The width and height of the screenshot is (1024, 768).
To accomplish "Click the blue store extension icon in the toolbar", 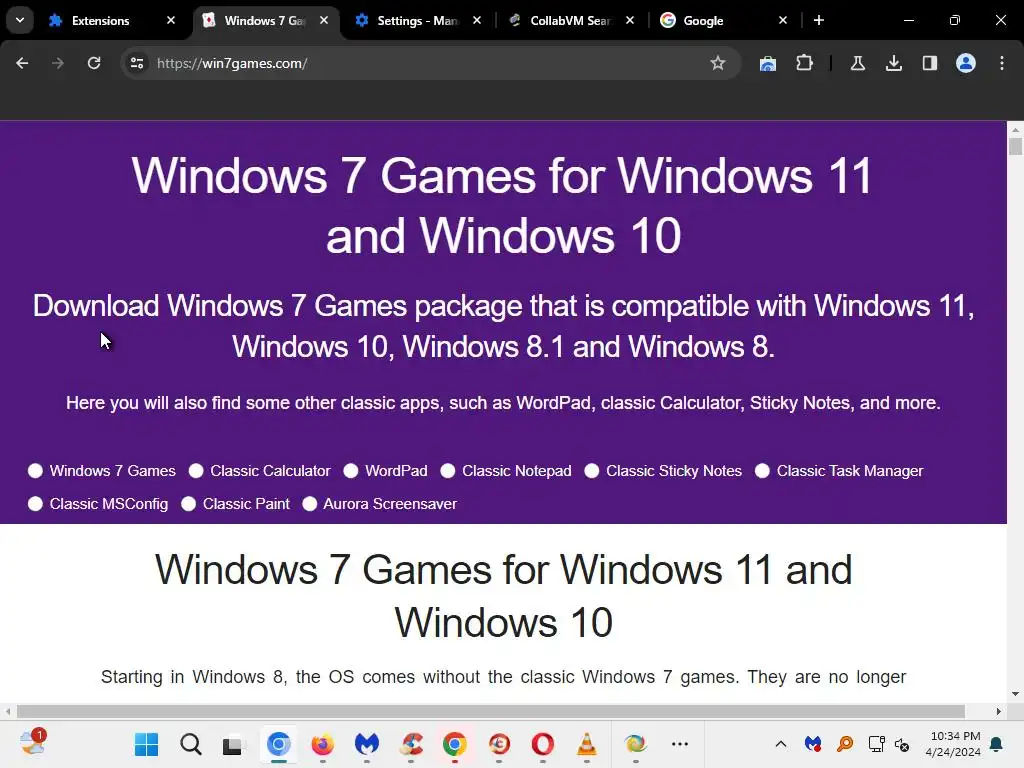I will pyautogui.click(x=768, y=63).
